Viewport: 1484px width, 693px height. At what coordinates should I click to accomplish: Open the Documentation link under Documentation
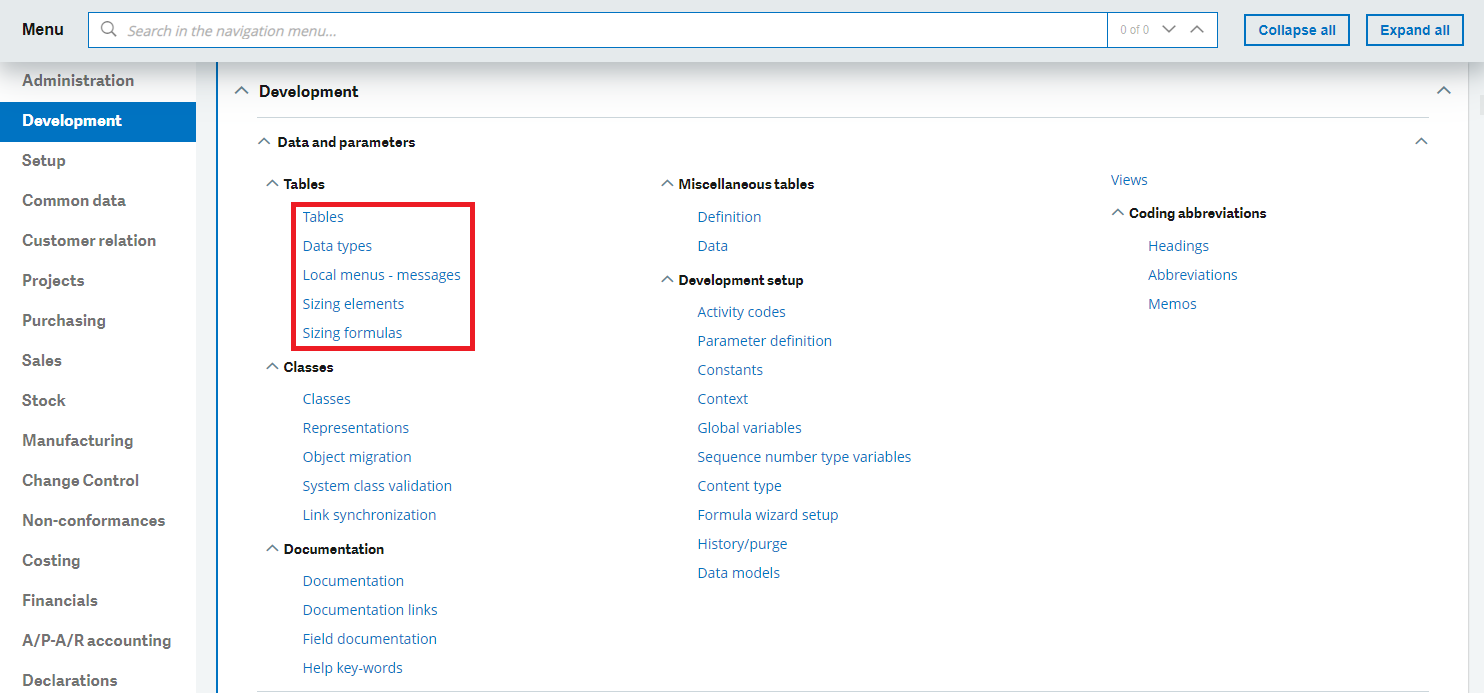[x=353, y=581]
